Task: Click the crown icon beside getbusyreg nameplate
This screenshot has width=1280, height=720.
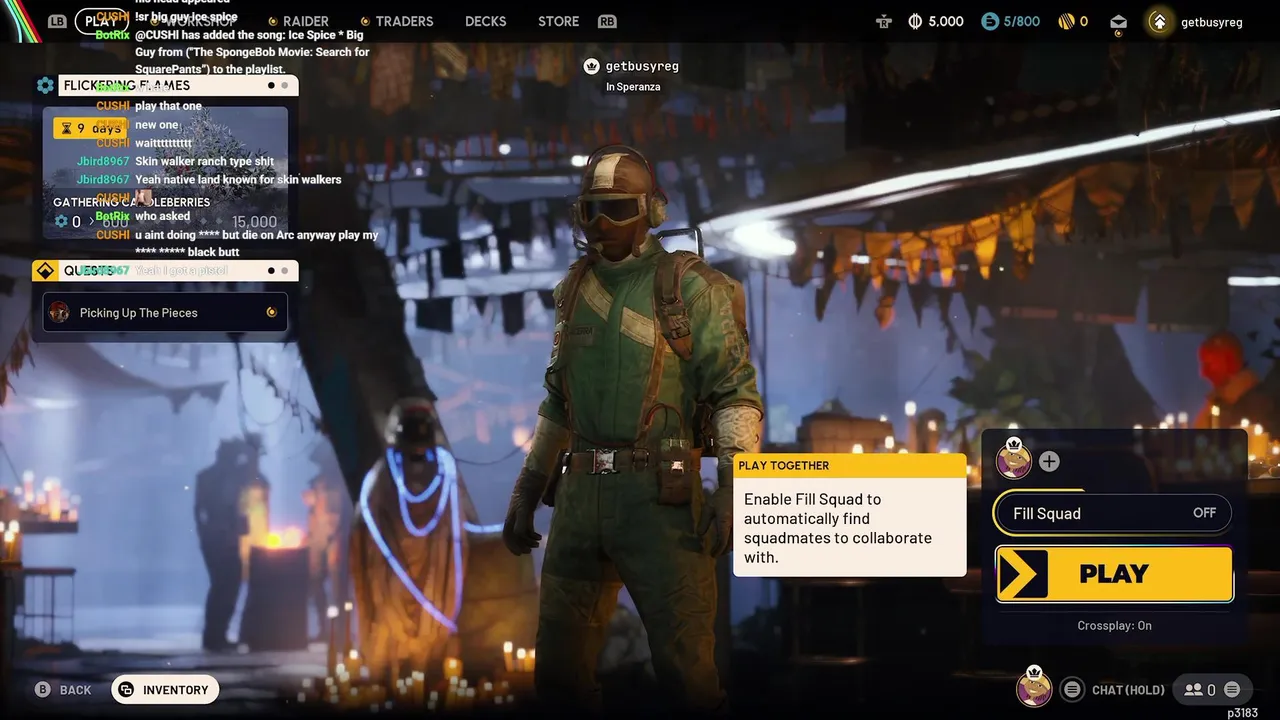Action: coord(591,66)
